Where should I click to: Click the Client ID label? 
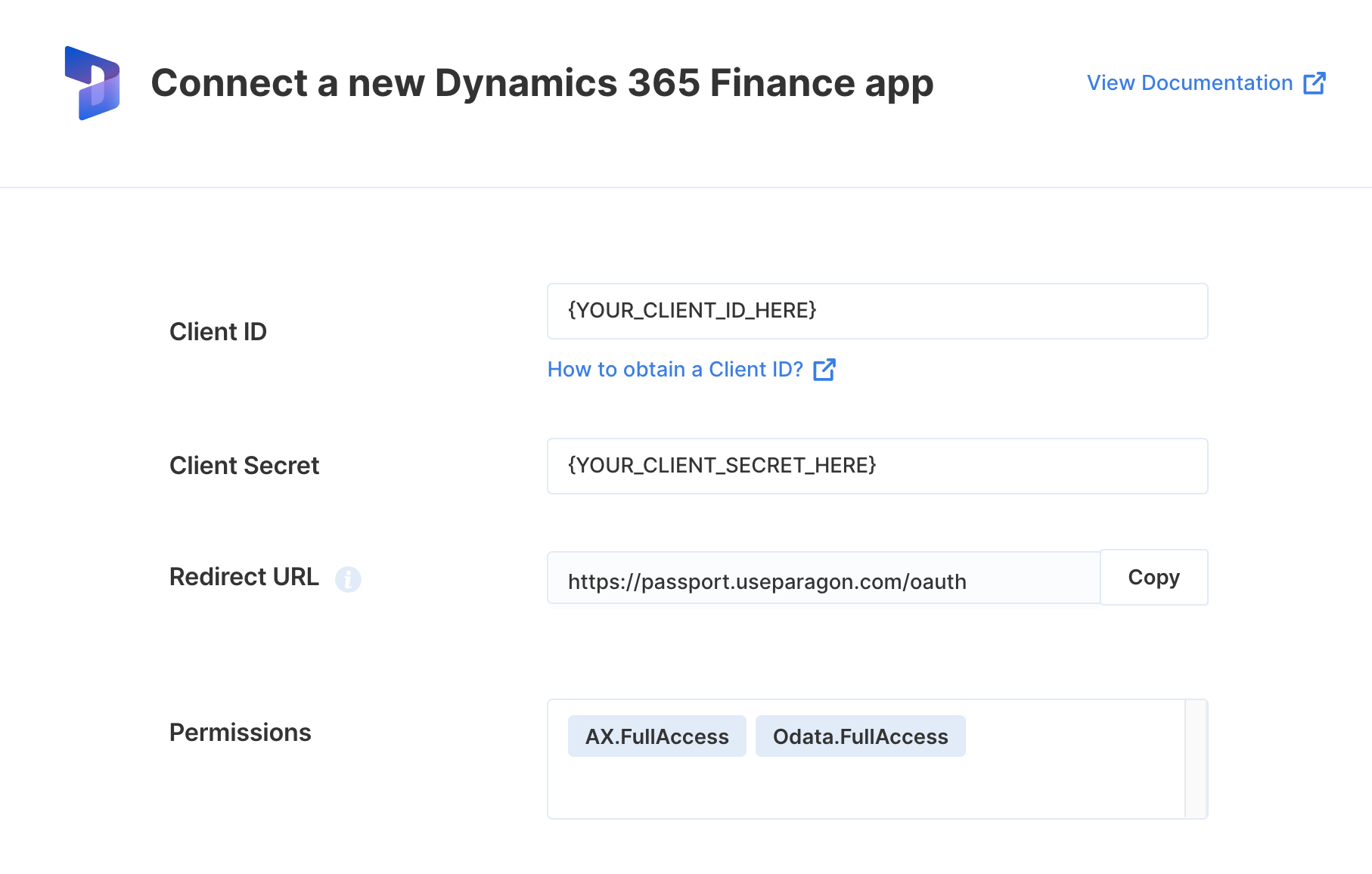[218, 332]
